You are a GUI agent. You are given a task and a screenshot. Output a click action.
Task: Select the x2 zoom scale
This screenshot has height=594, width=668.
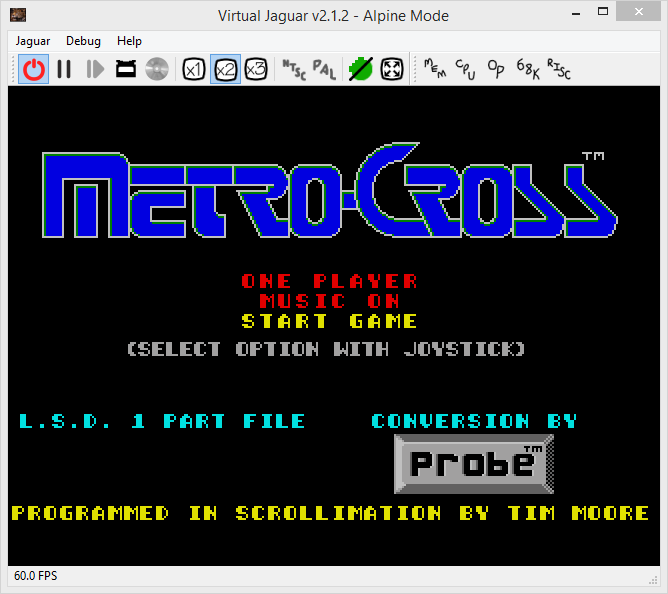225,69
